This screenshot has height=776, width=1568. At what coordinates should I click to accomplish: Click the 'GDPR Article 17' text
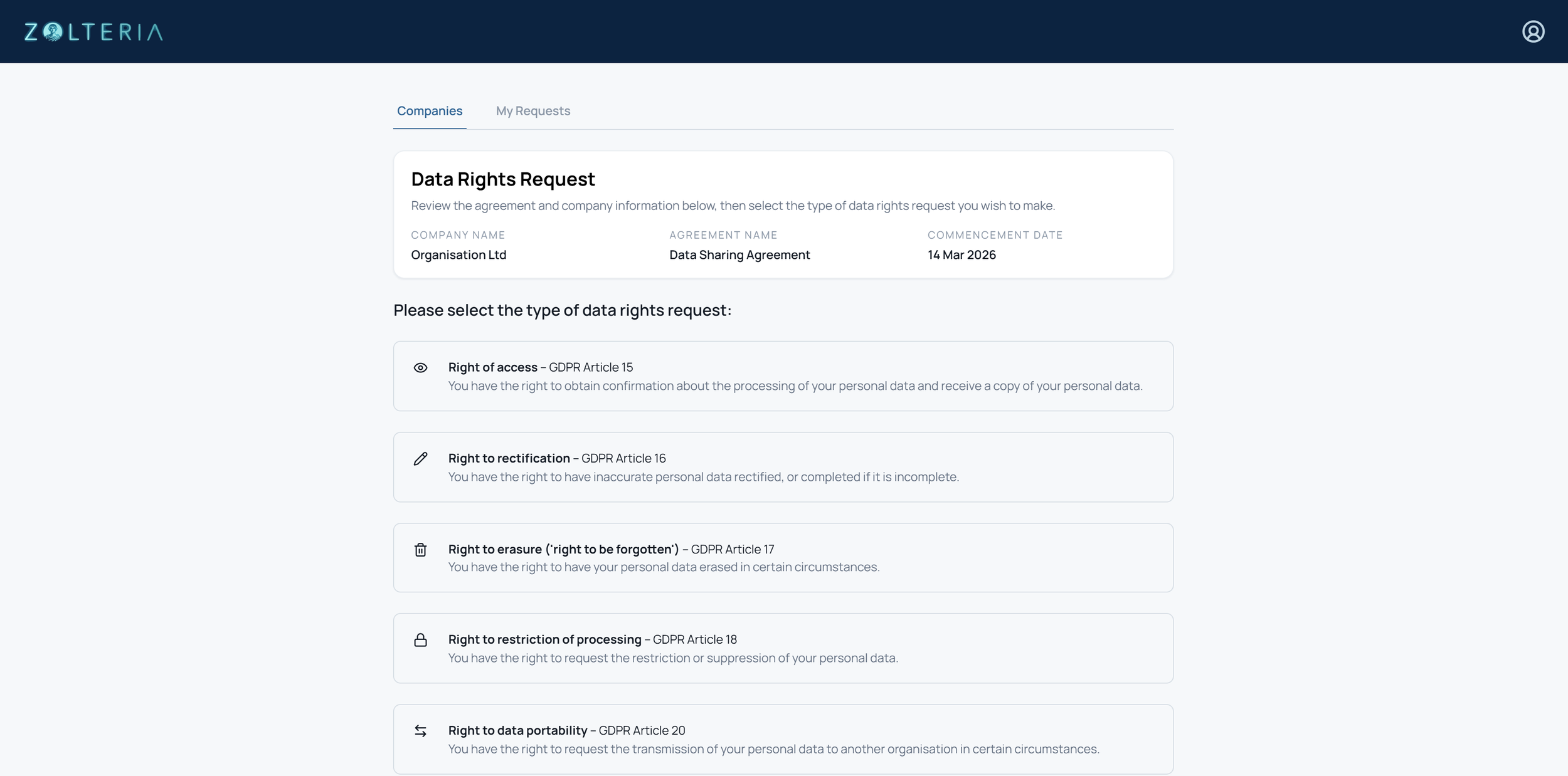pos(733,549)
